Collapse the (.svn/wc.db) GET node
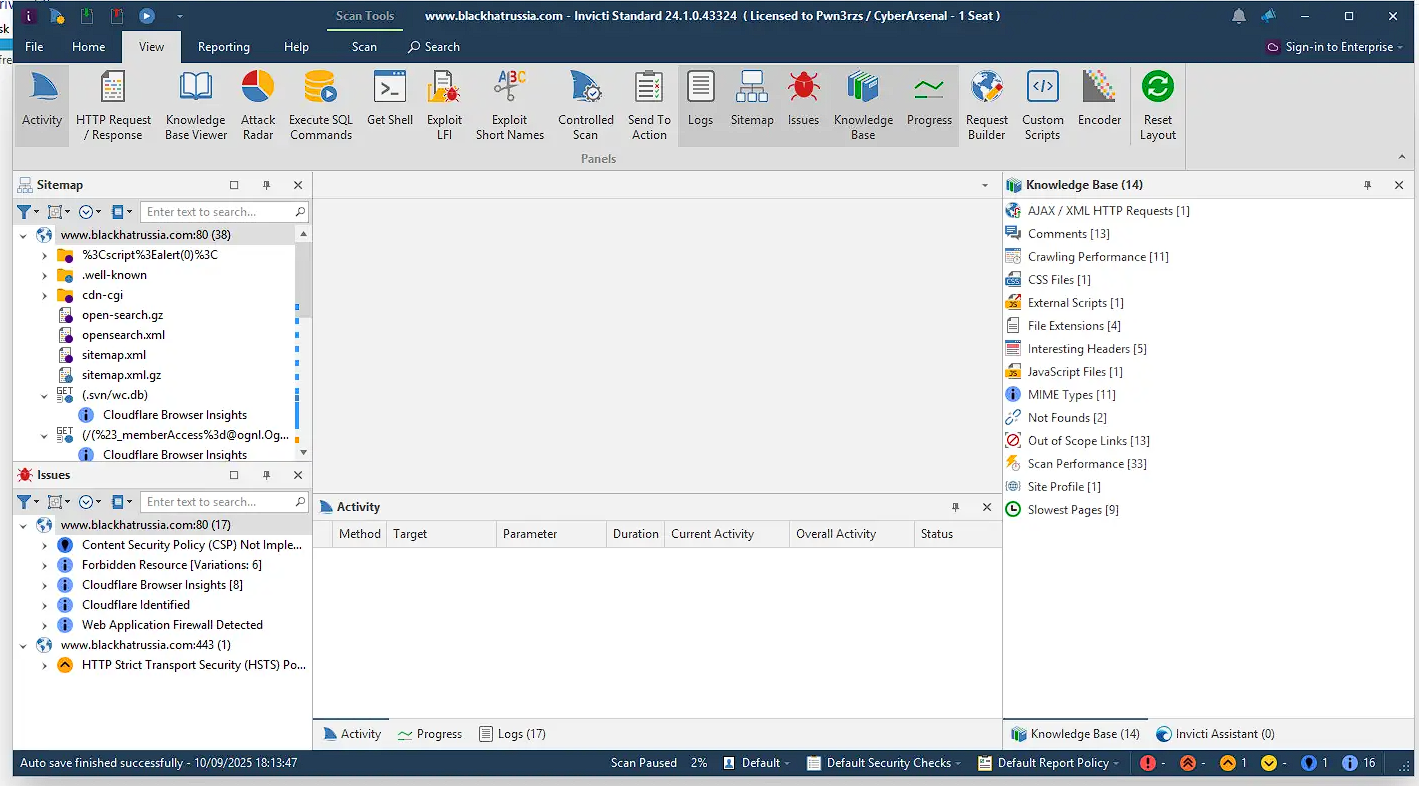 click(x=45, y=395)
